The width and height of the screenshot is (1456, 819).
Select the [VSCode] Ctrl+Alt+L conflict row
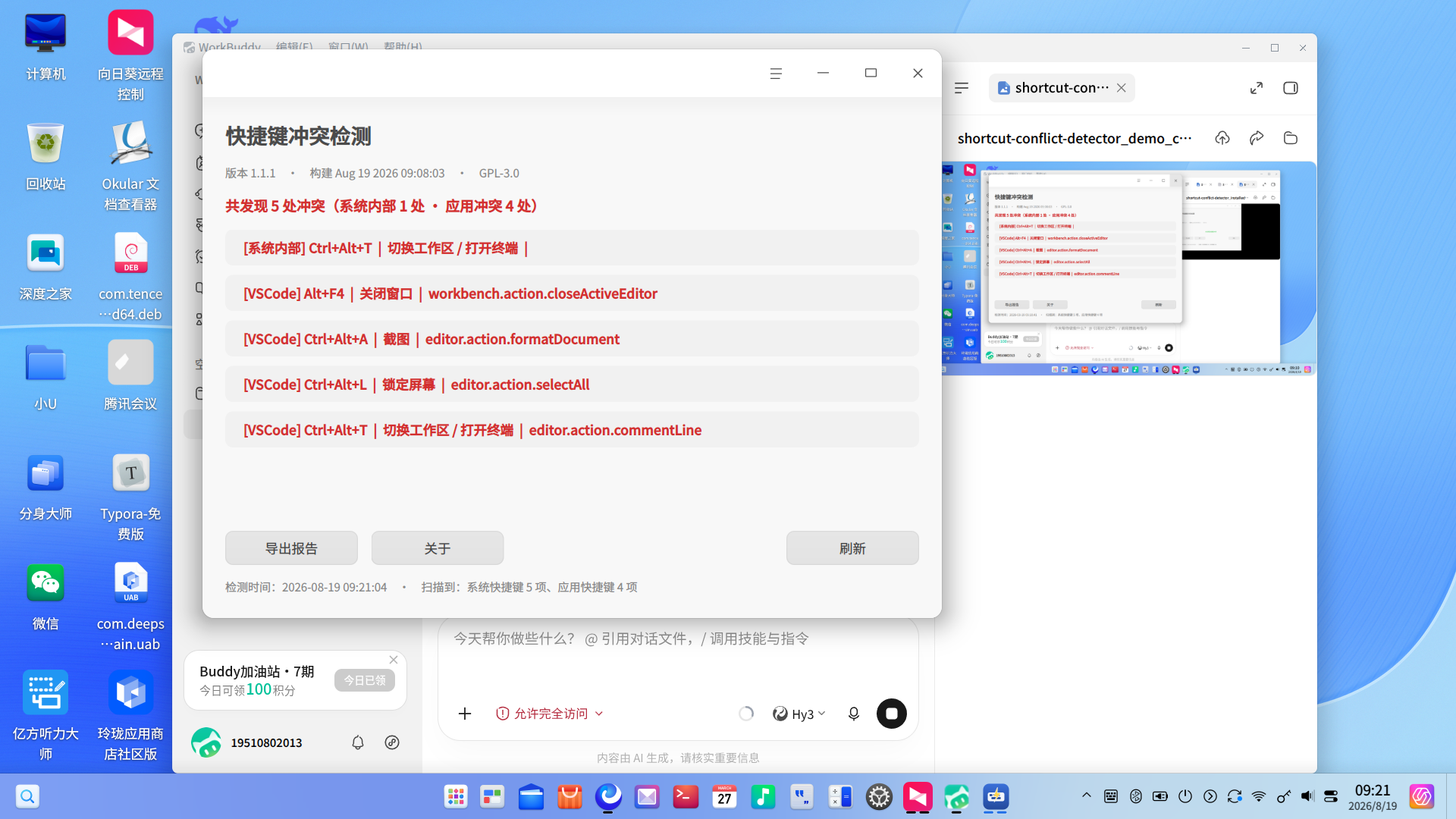pyautogui.click(x=572, y=384)
